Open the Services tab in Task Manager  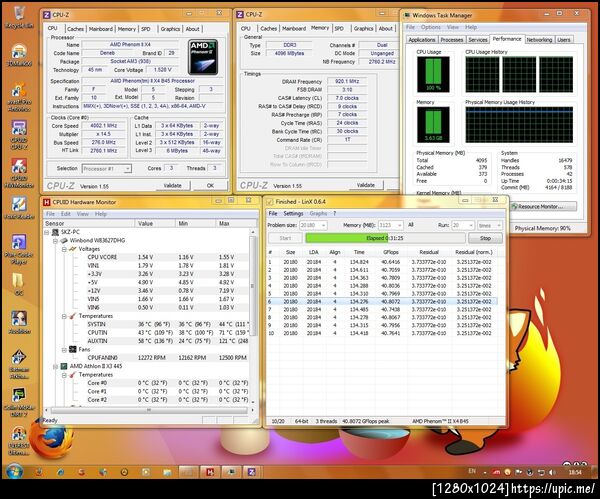pyautogui.click(x=478, y=40)
